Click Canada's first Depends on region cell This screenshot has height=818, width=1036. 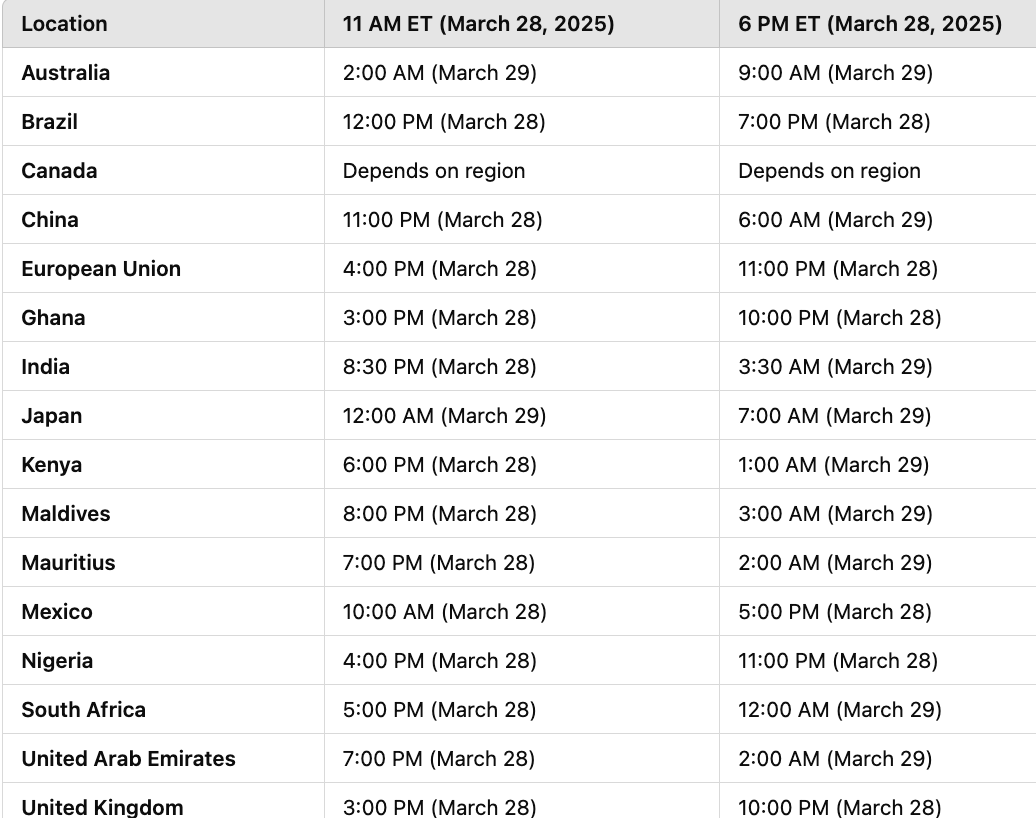click(x=434, y=170)
